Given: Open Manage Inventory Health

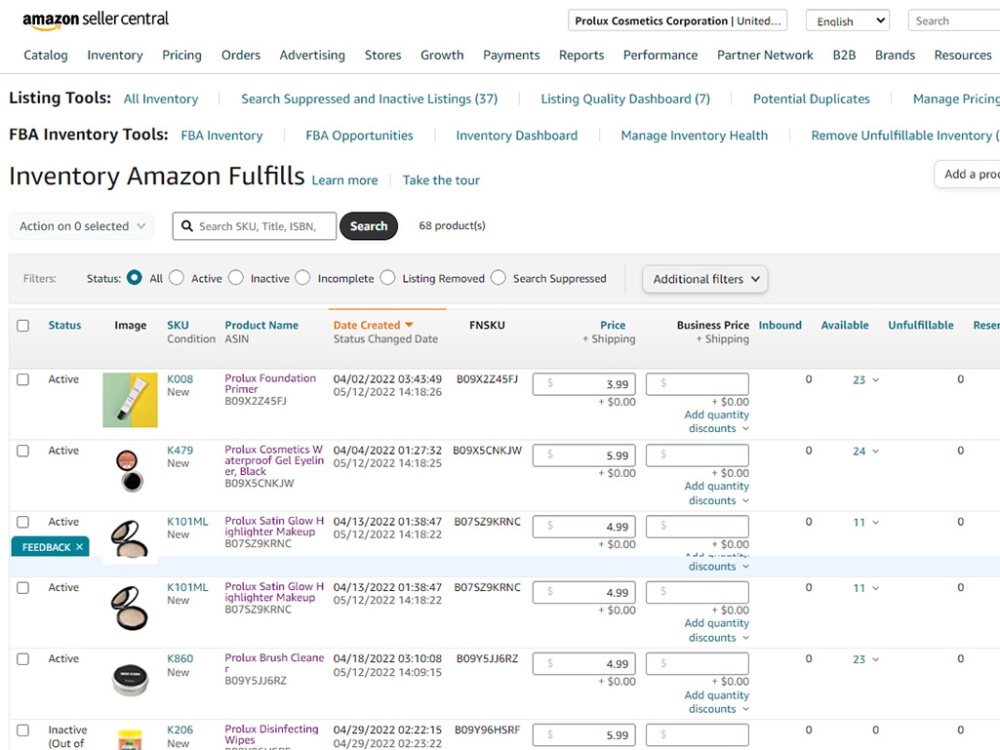Looking at the screenshot, I should pyautogui.click(x=695, y=135).
